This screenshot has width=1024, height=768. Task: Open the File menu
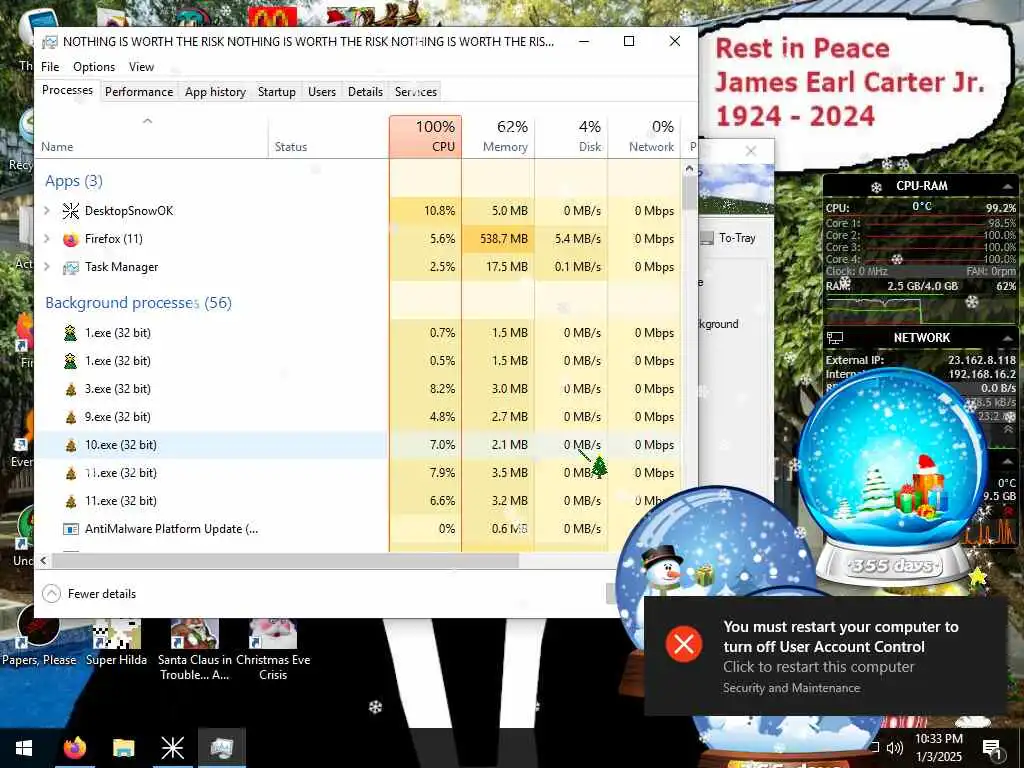[50, 67]
